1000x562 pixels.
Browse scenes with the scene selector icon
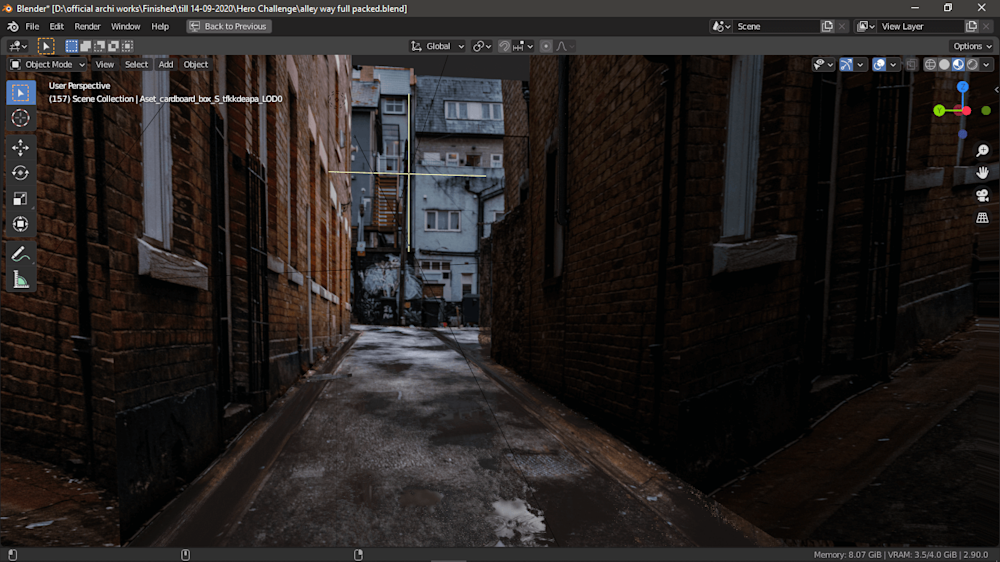721,26
